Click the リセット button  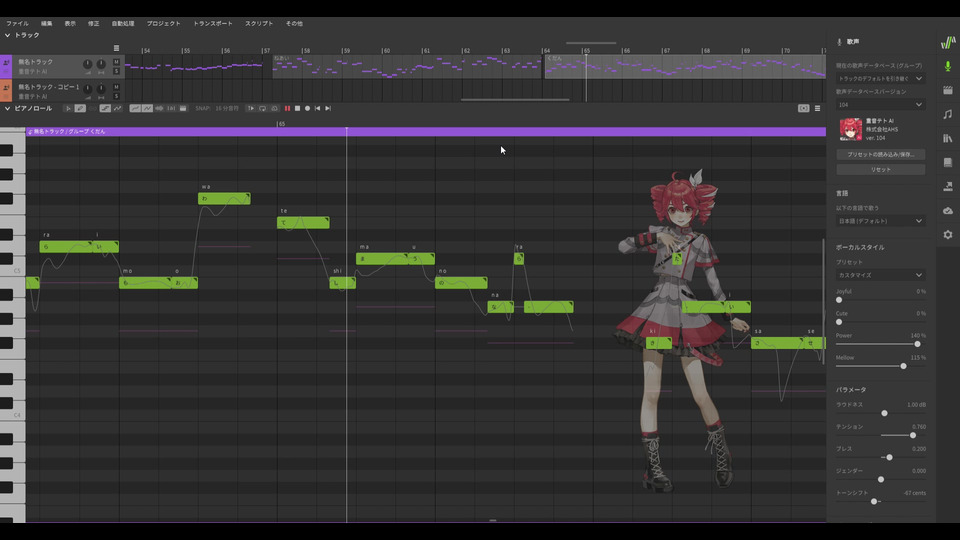880,170
